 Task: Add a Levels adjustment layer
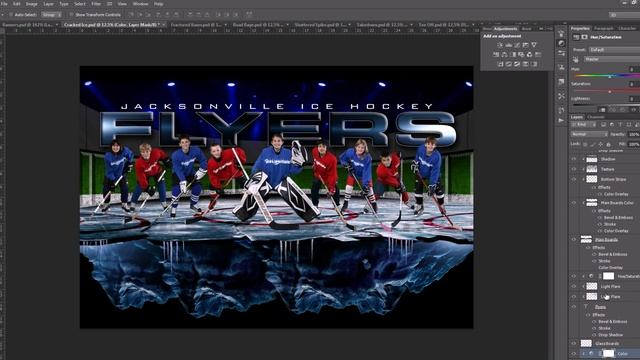(x=509, y=45)
